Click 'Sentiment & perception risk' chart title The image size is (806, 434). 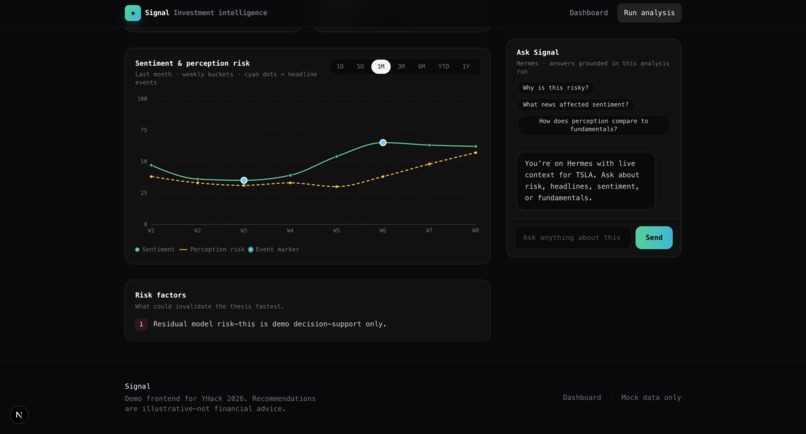(x=192, y=63)
